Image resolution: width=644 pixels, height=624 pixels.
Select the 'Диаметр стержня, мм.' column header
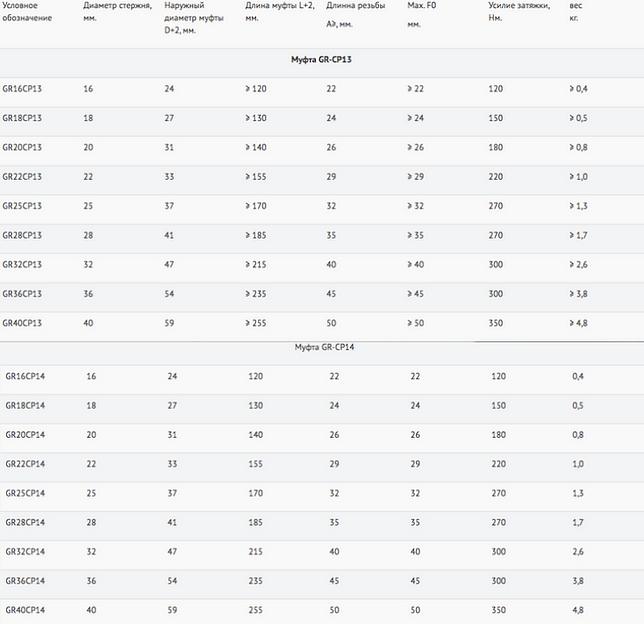click(x=118, y=12)
